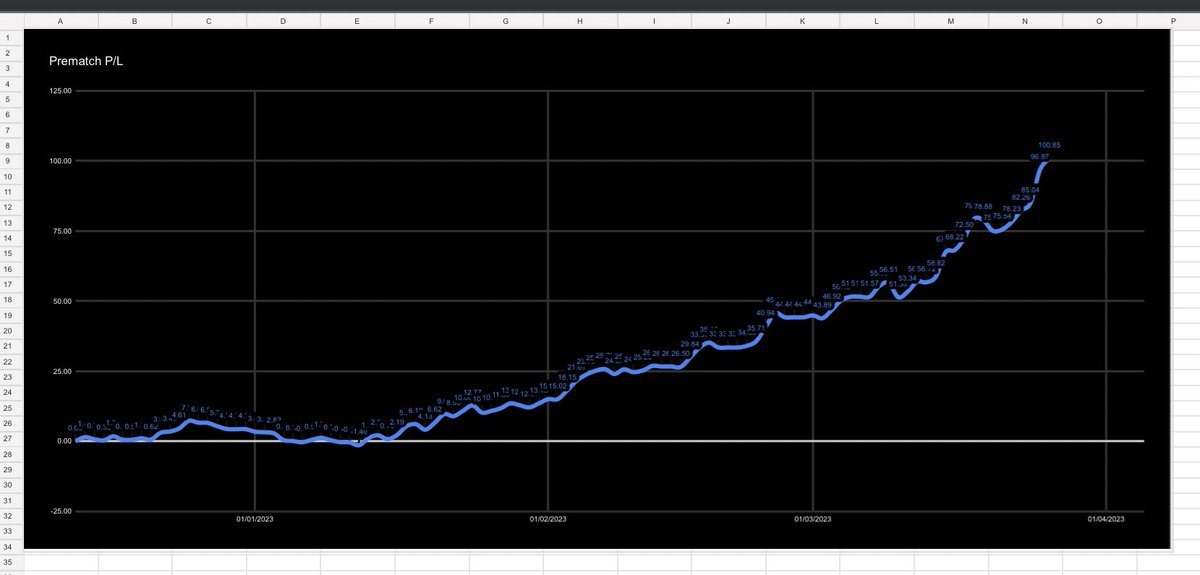Screen dimensions: 1200x575
Task: Select column N header
Action: pos(1025,20)
